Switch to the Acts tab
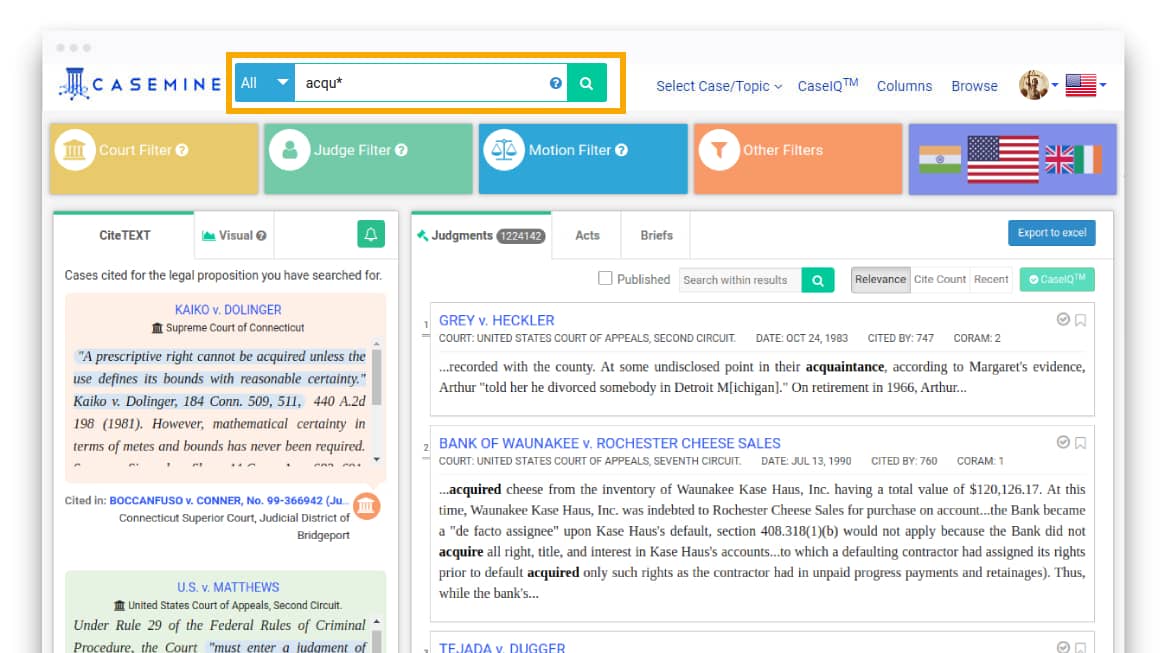Screen dimensions: 1162x653 [587, 236]
